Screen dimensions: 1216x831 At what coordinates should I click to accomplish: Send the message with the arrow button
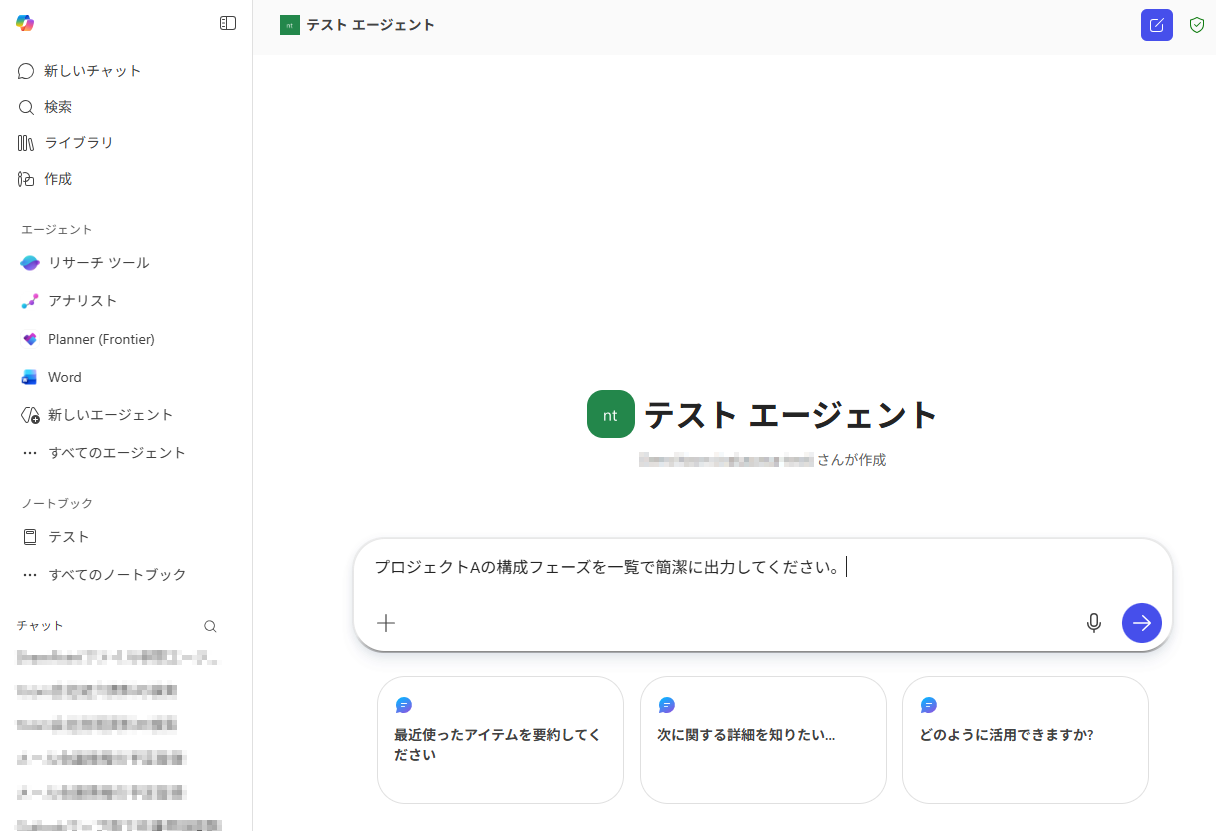(1141, 623)
